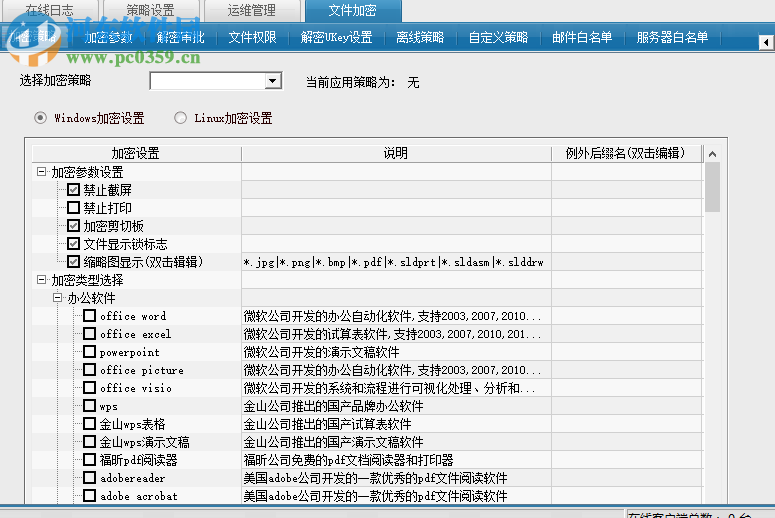This screenshot has width=775, height=518.
Task: Open the 自定义策略 sub-tab
Action: (498, 37)
